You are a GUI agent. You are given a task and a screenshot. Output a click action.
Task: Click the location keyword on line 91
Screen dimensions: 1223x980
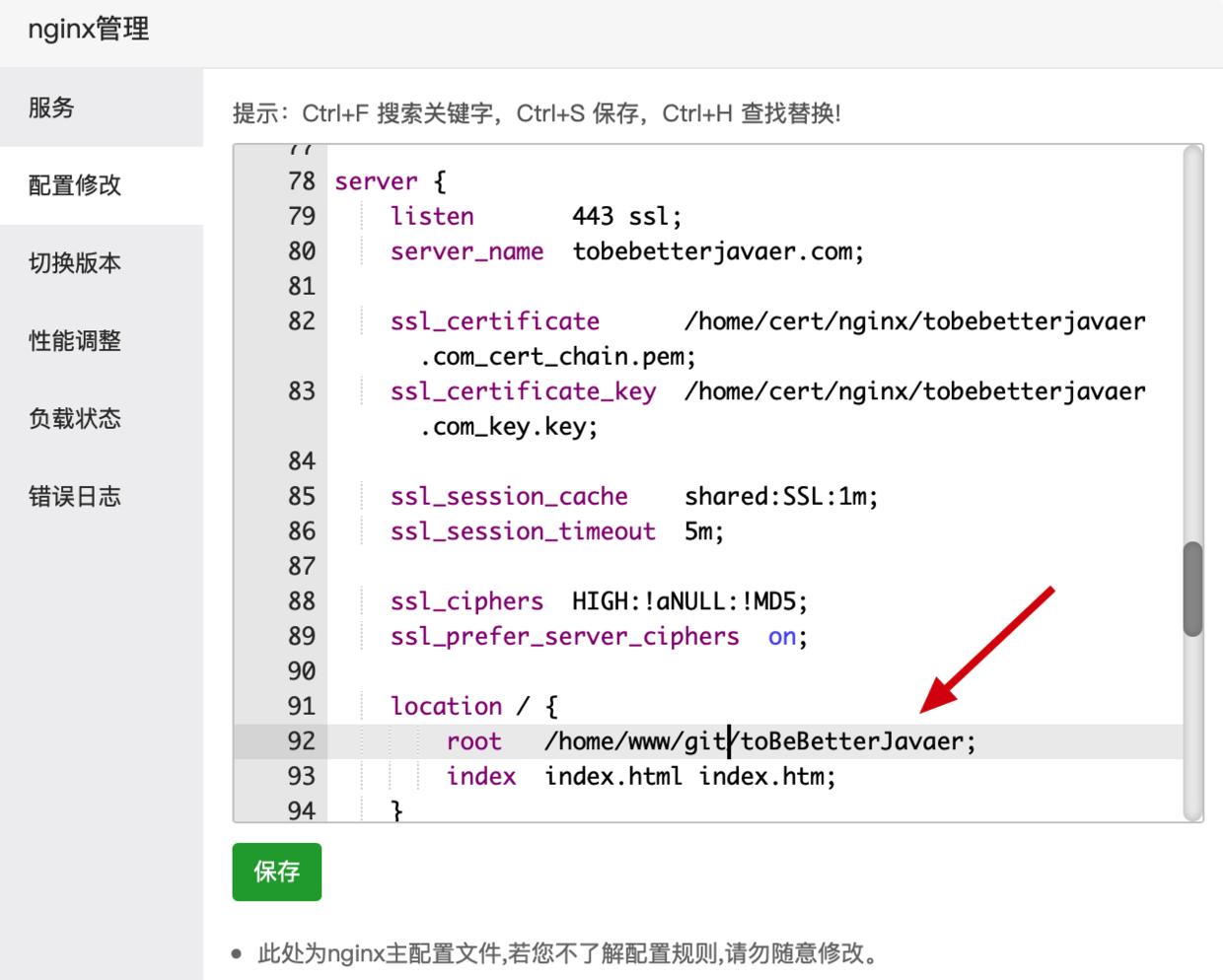(x=446, y=707)
